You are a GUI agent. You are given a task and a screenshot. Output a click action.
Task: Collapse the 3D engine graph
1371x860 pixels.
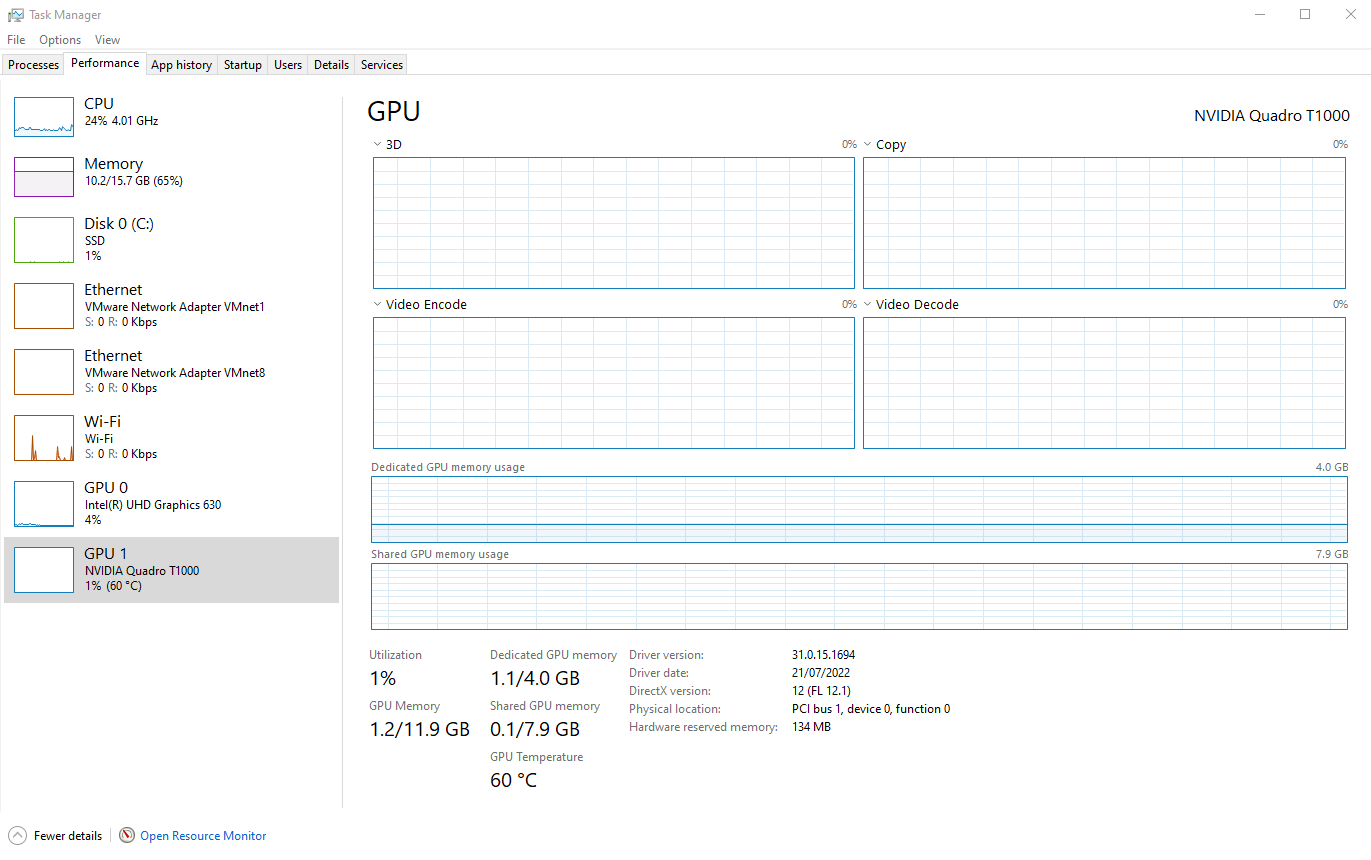(376, 144)
